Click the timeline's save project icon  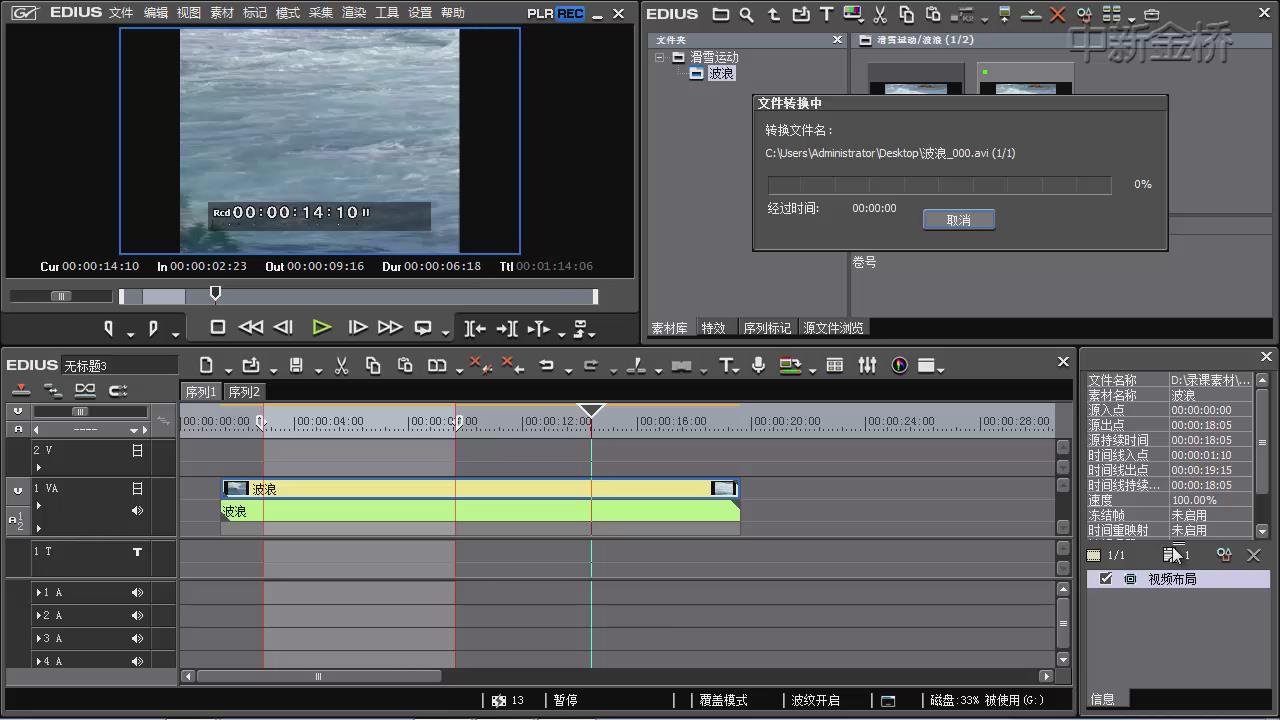[x=296, y=365]
